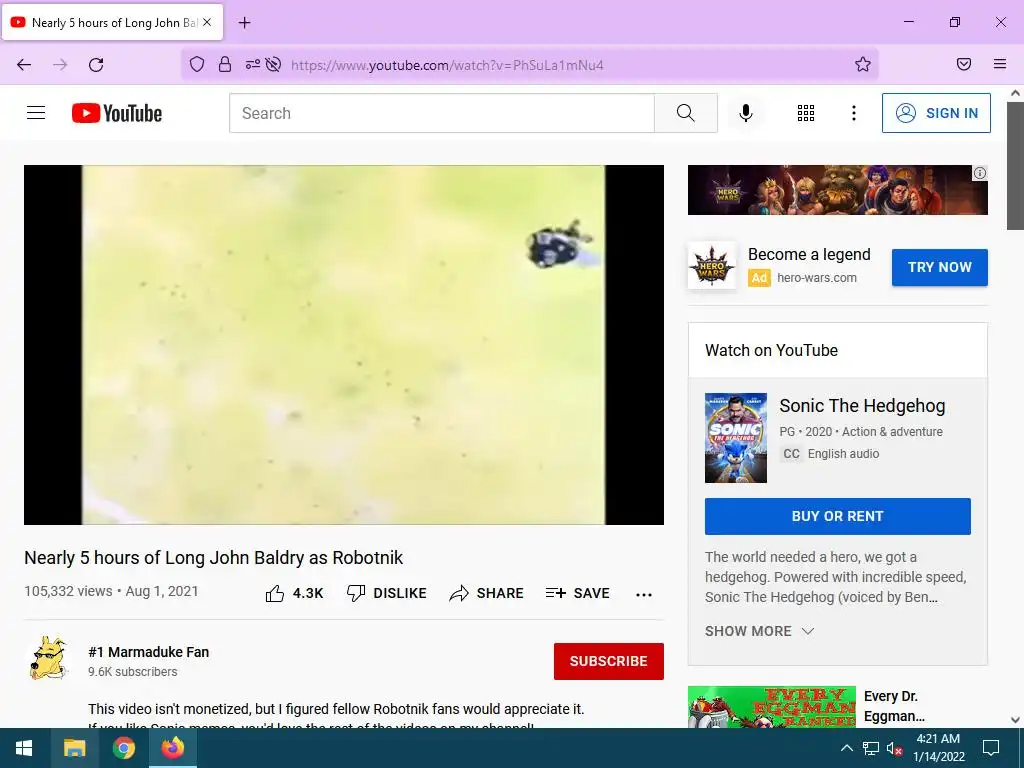Open the Every Dr. Eggman Ranked thumbnail
The image size is (1024, 768).
tap(771, 707)
